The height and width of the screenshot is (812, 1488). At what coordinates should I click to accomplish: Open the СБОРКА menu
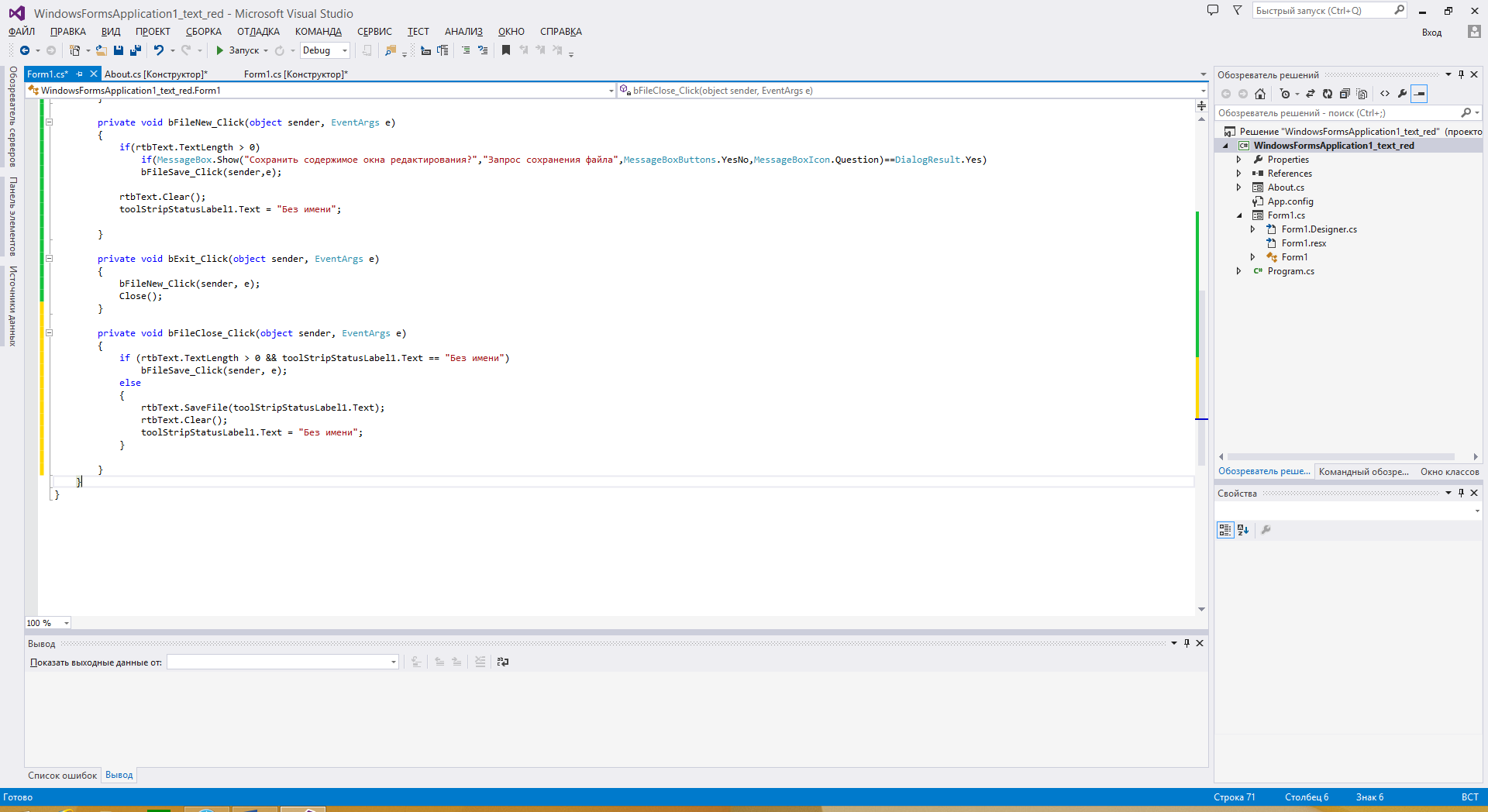point(204,32)
